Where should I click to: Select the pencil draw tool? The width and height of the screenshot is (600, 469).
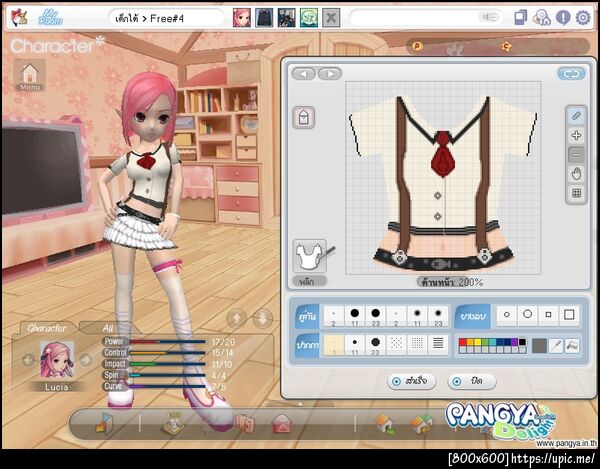pos(576,116)
